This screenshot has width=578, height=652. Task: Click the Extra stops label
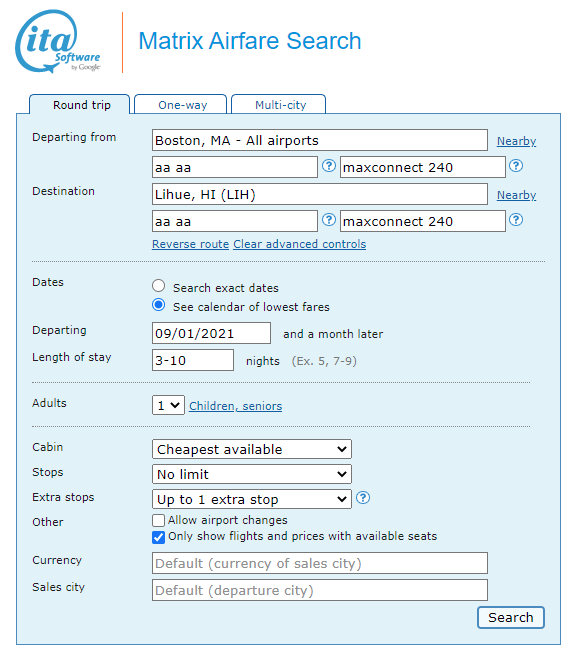(63, 497)
